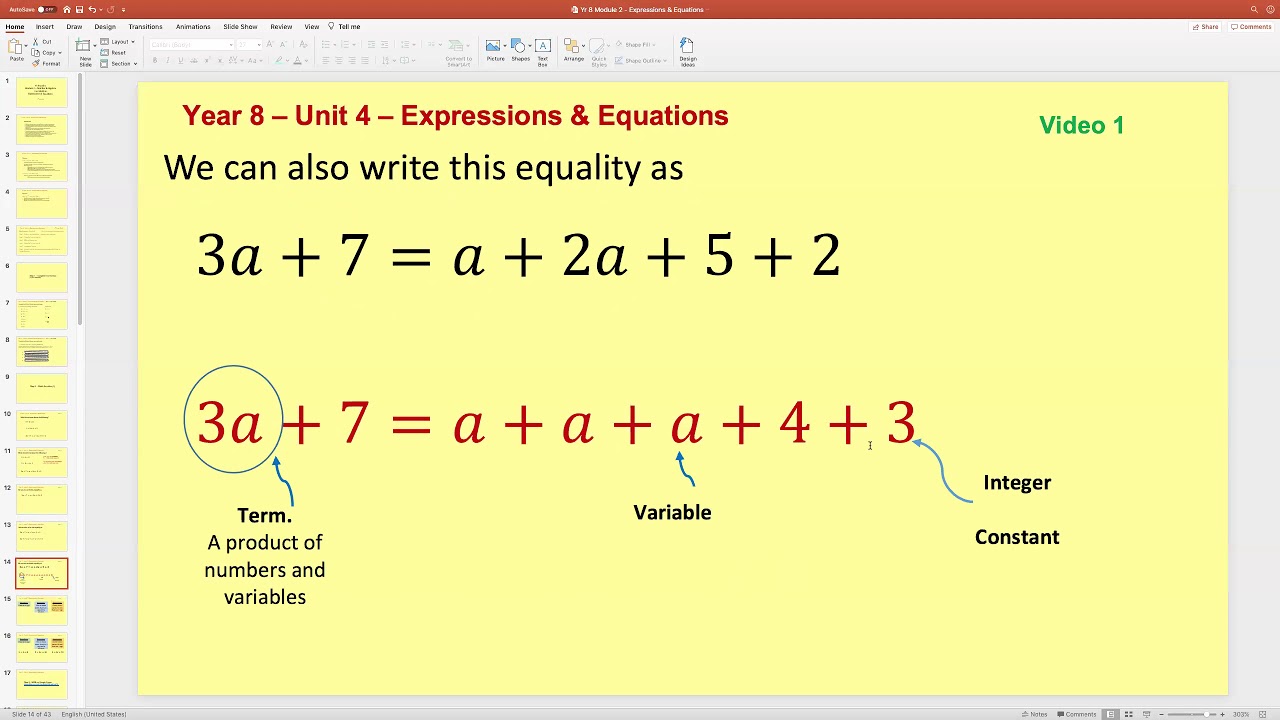Select slide 15 thumbnail

point(42,611)
